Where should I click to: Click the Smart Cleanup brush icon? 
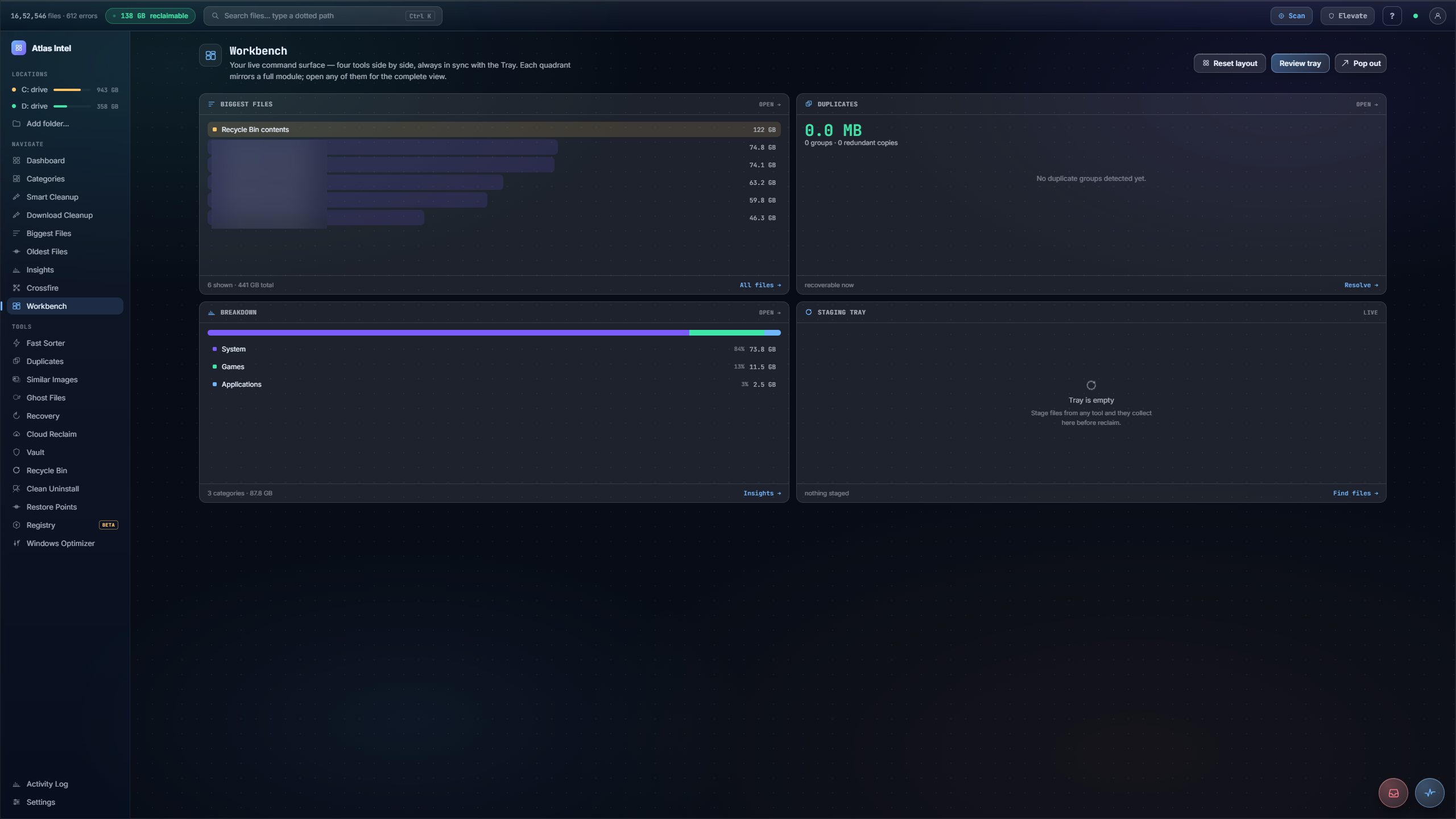tap(16, 197)
